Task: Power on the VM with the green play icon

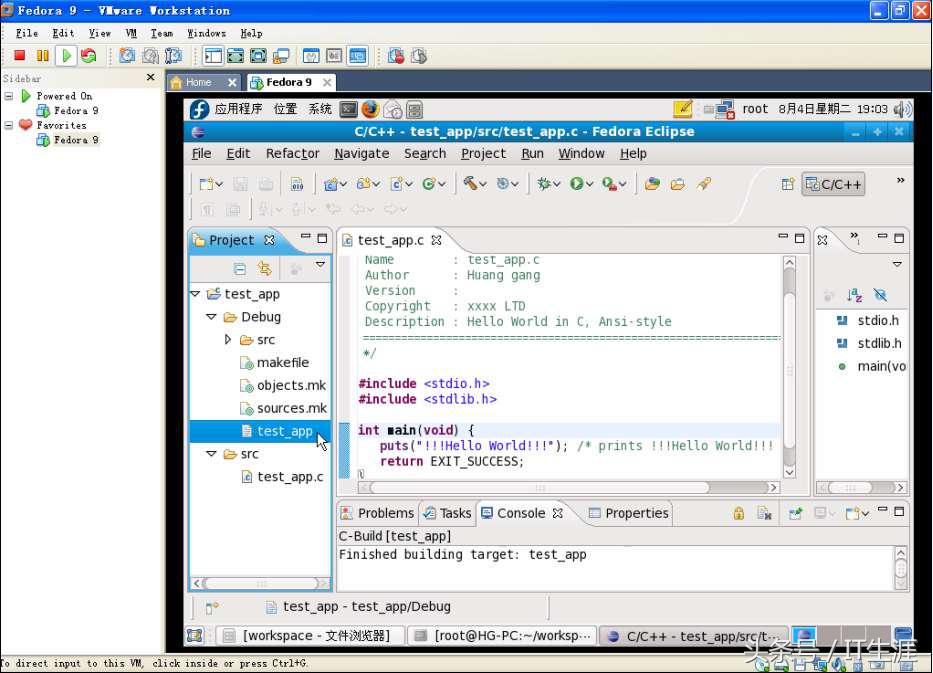Action: 64,55
